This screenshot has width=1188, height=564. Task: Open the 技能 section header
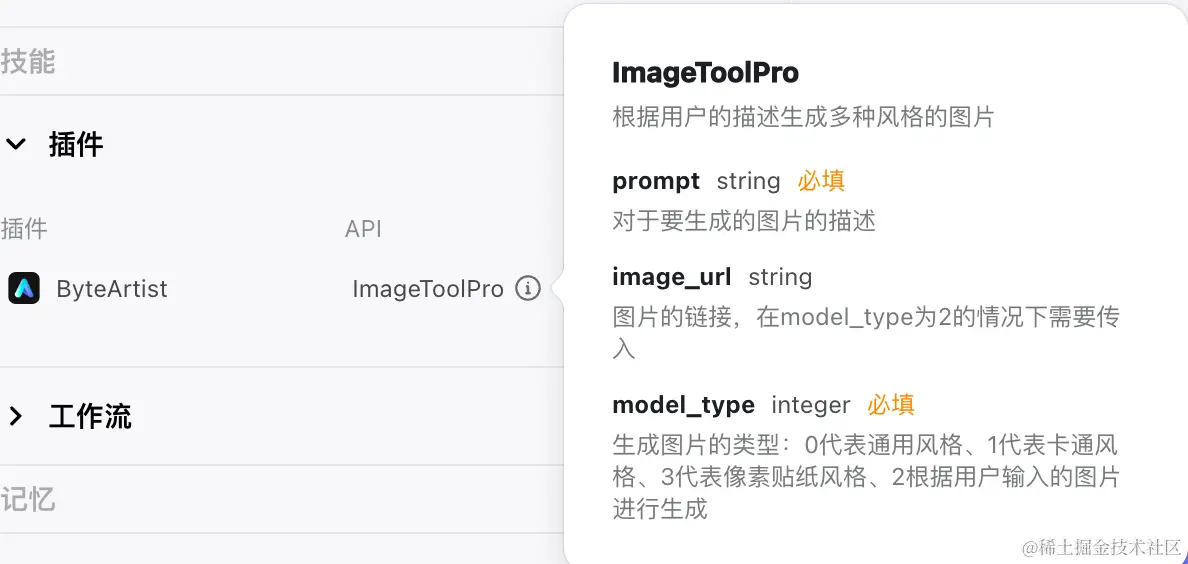point(28,61)
